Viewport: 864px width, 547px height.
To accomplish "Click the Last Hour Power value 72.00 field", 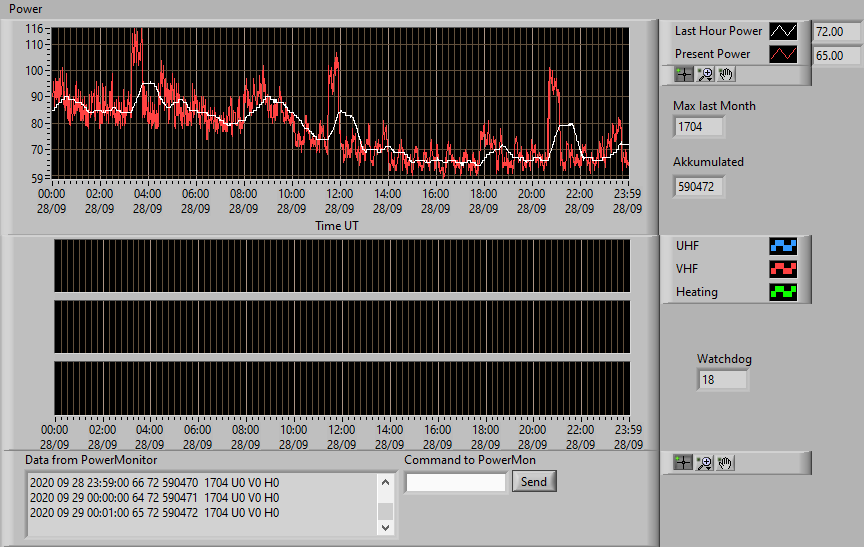I will [x=836, y=32].
